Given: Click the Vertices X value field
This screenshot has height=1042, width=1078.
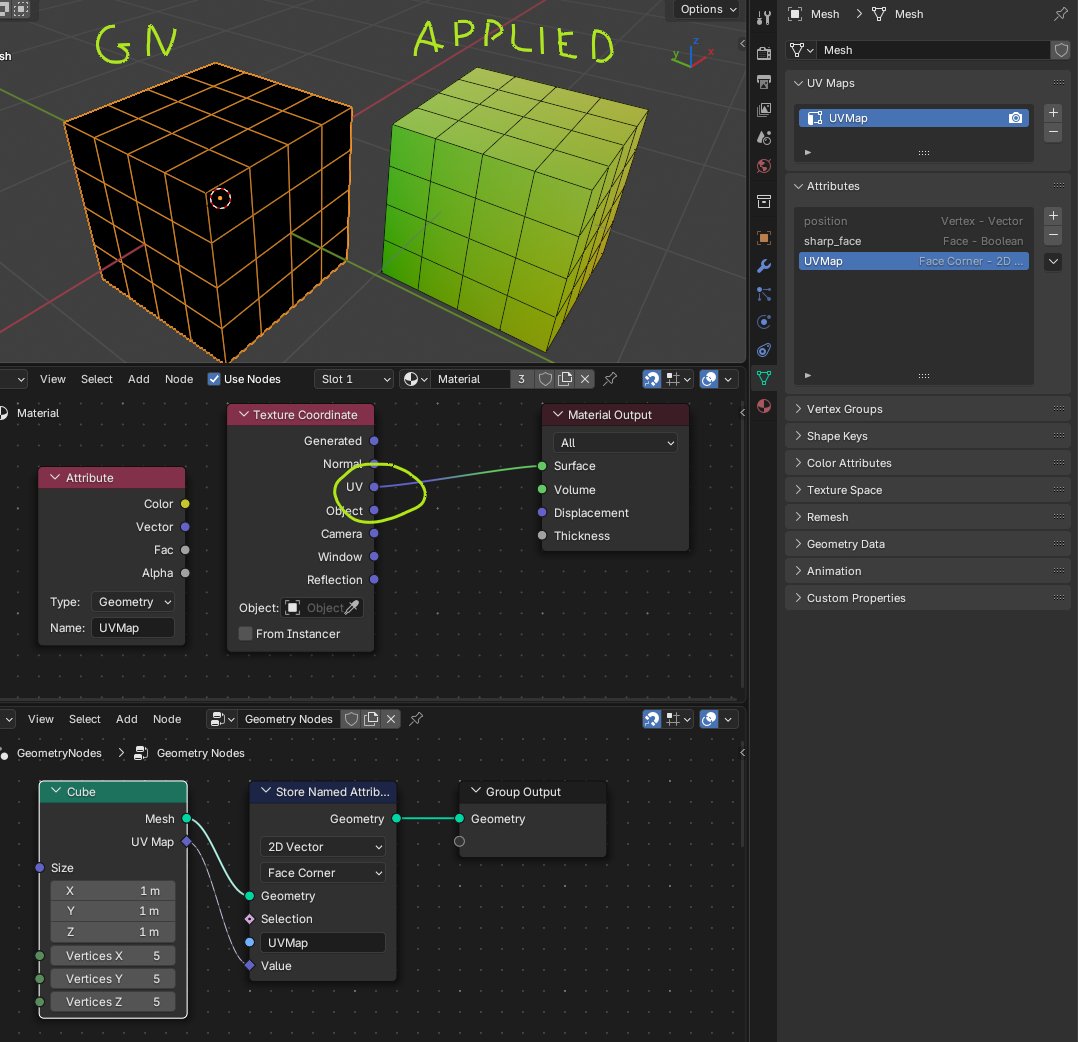Looking at the screenshot, I should tap(113, 955).
